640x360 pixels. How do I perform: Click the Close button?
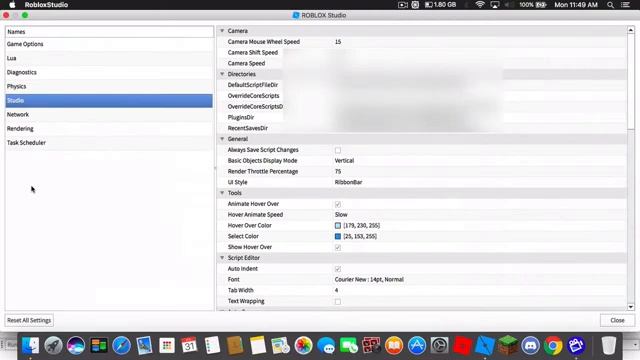point(617,320)
